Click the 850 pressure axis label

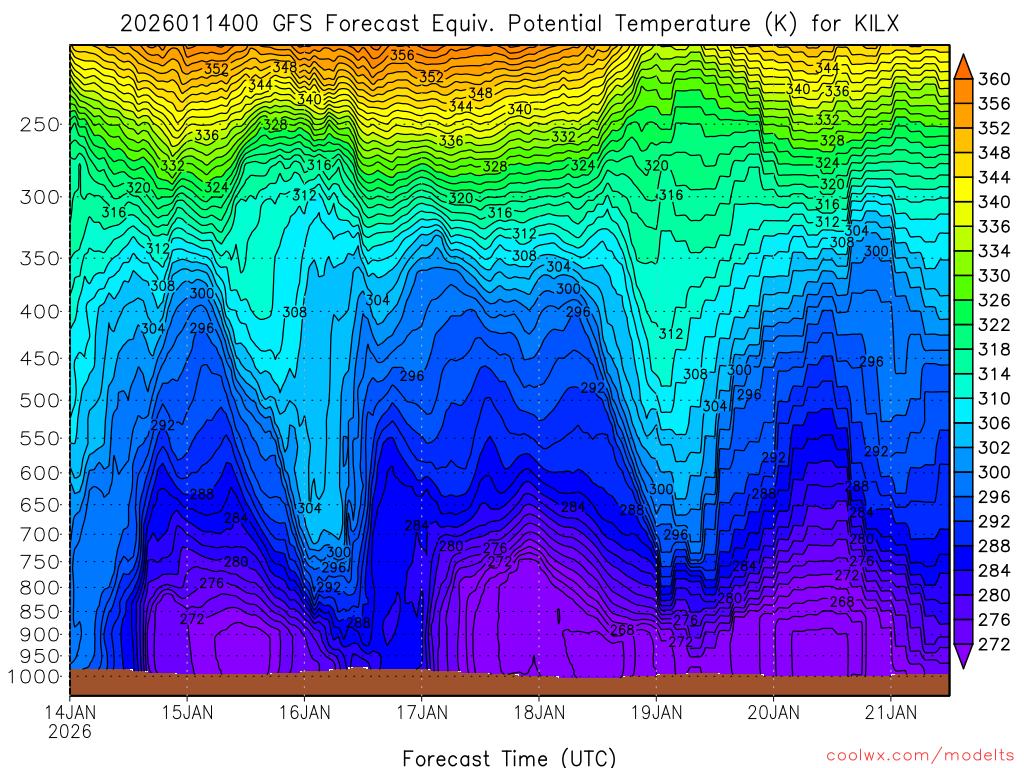click(x=40, y=612)
